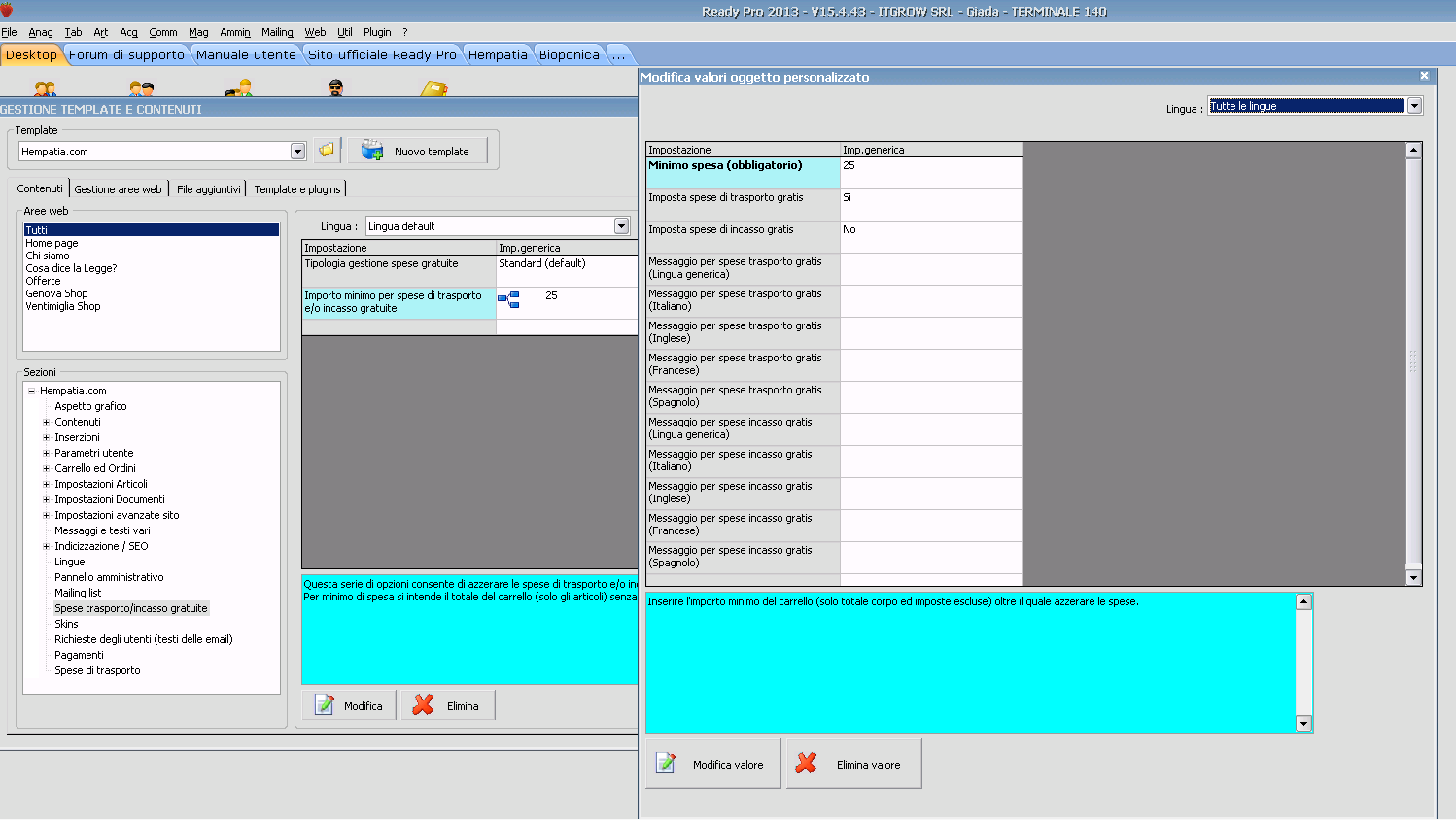Open template folder via yellow folder icon
The image size is (1456, 820).
(328, 151)
